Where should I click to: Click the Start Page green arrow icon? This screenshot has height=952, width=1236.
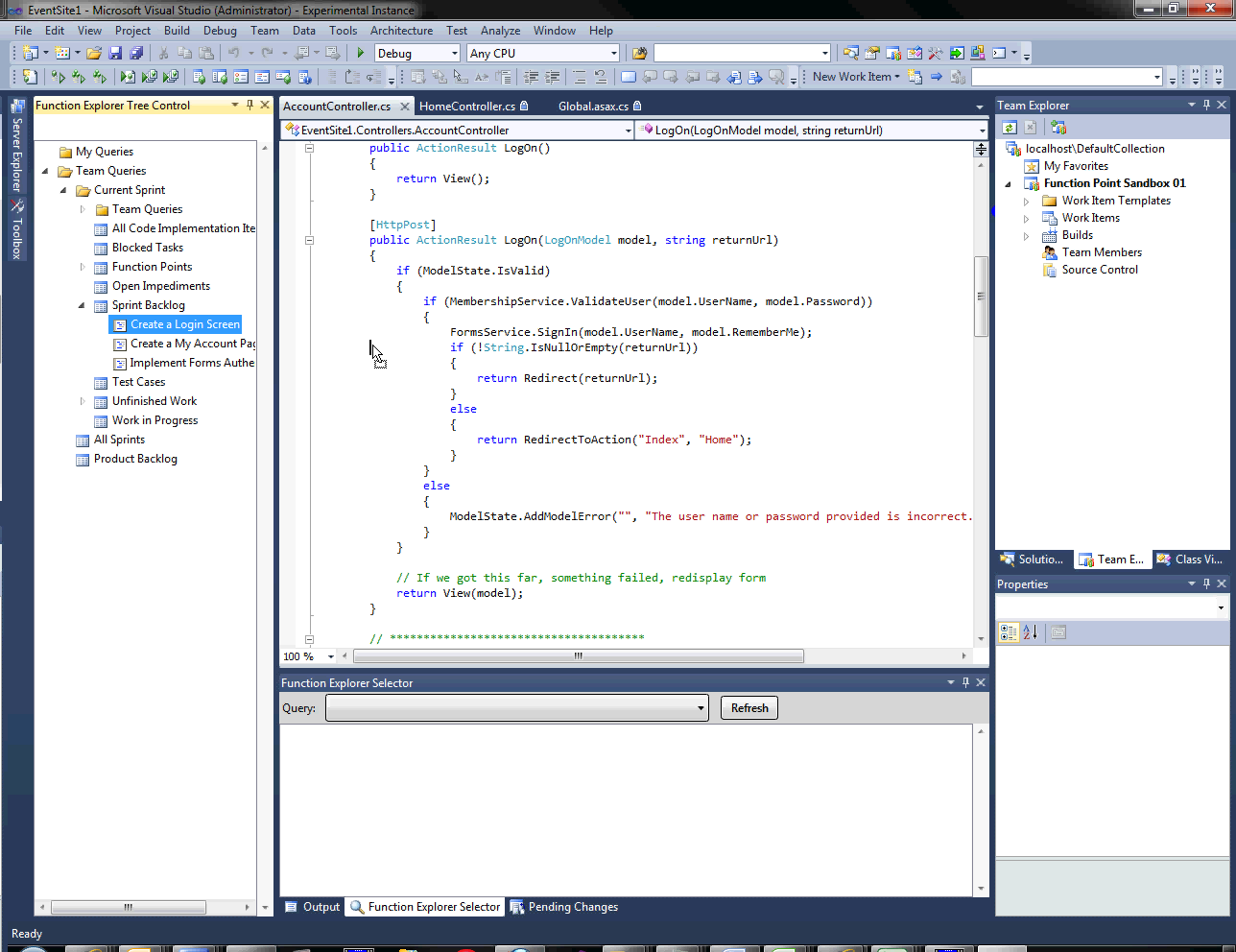[x=957, y=53]
